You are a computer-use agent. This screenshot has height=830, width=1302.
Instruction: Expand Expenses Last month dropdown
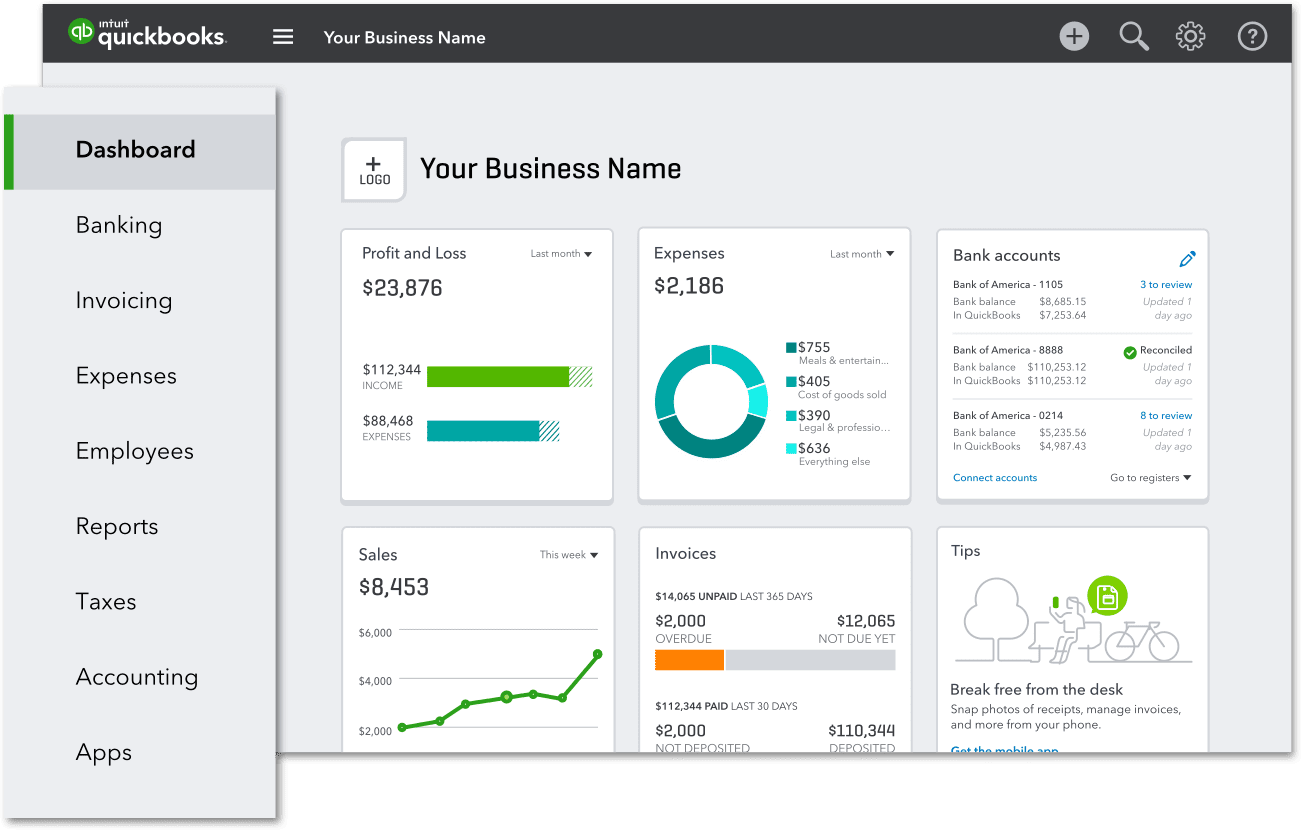tap(861, 254)
